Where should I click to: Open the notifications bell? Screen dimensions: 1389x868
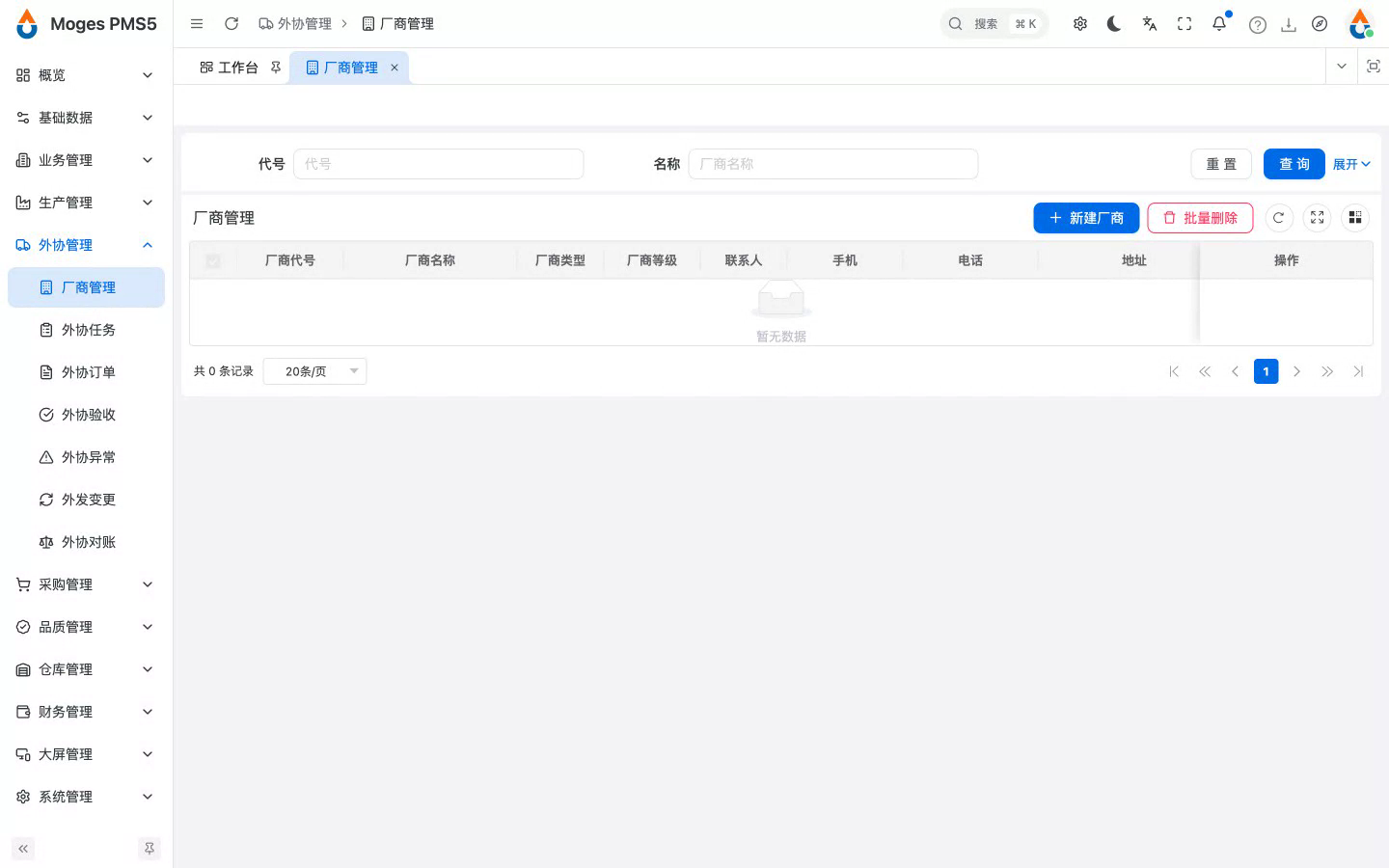1219,24
